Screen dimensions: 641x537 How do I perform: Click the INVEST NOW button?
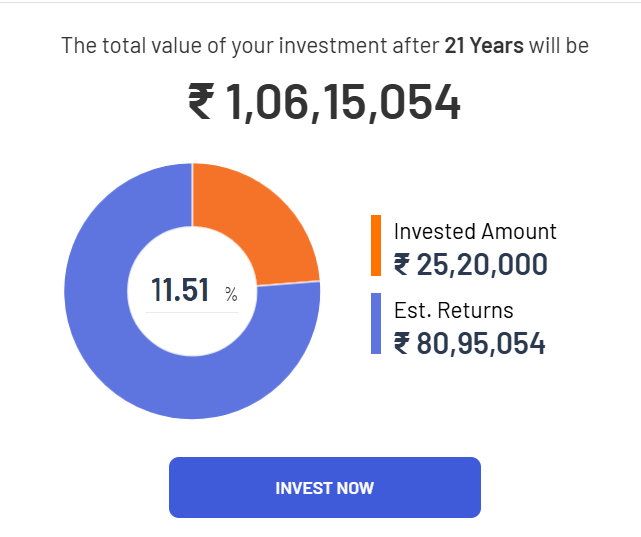click(x=324, y=488)
